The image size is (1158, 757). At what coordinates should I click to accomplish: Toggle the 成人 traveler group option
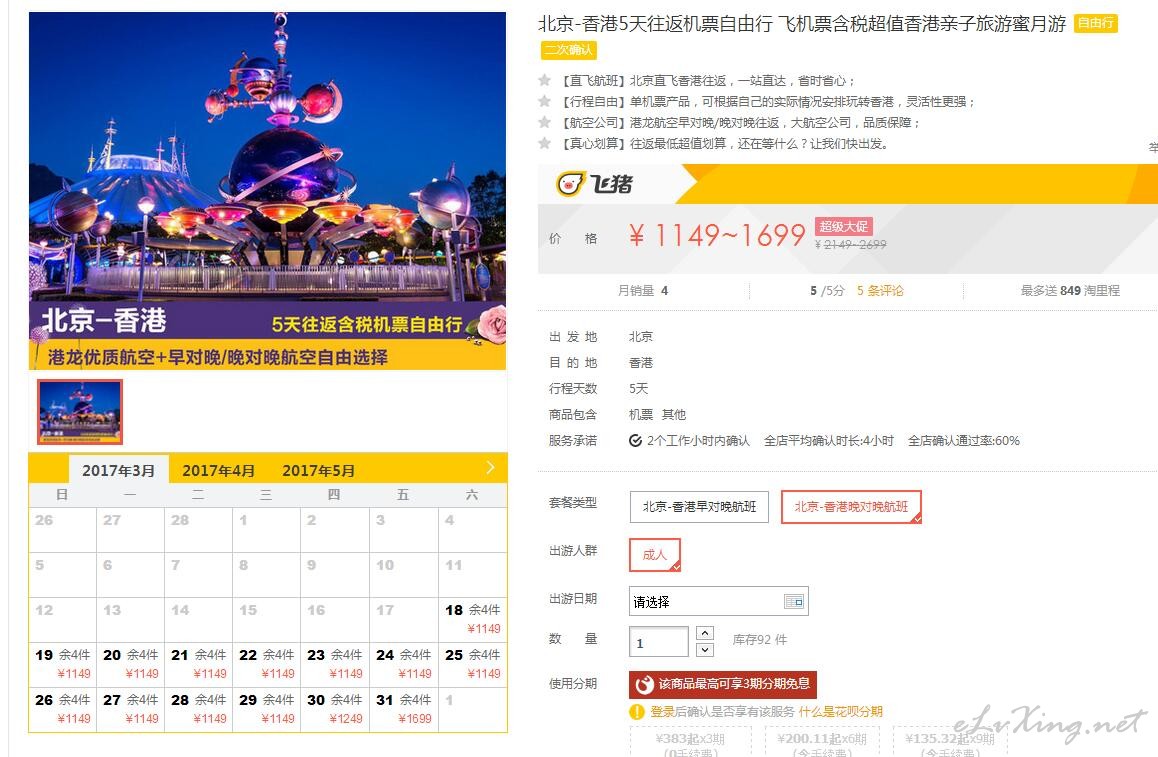pos(654,555)
